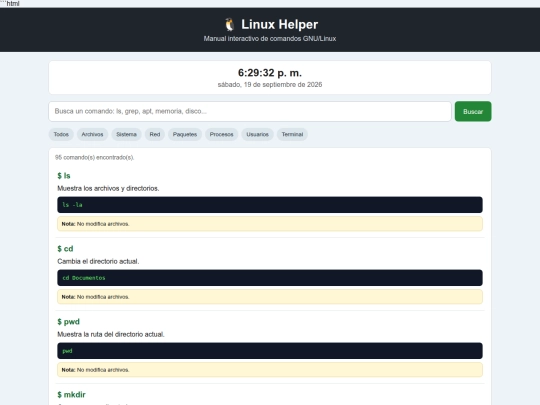This screenshot has width=540, height=405.
Task: Select the Todos category filter
Action: [x=61, y=134]
